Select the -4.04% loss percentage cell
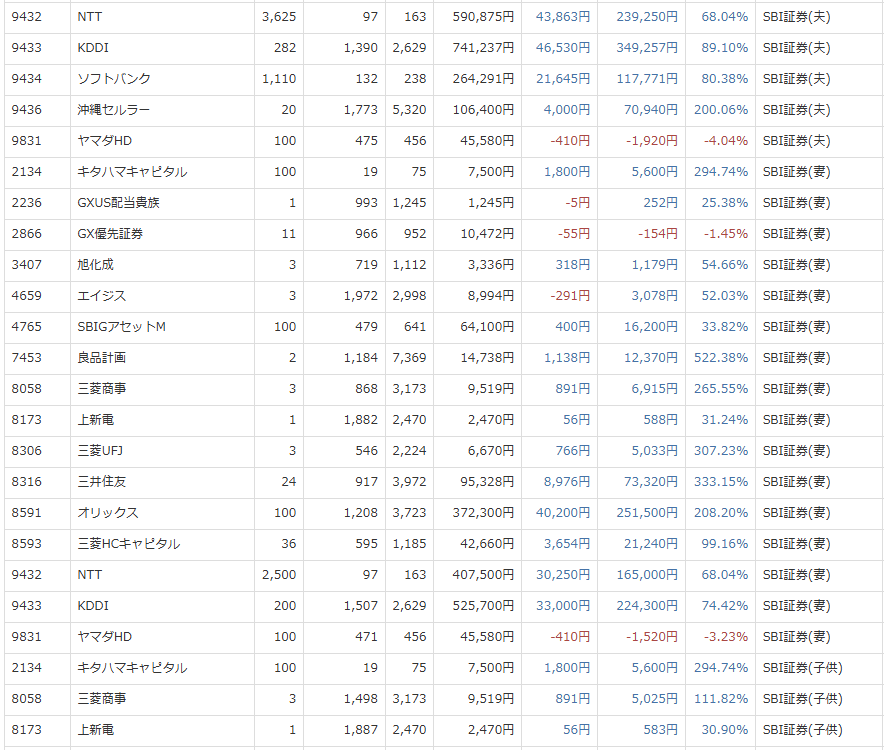This screenshot has width=884, height=750. (726, 141)
